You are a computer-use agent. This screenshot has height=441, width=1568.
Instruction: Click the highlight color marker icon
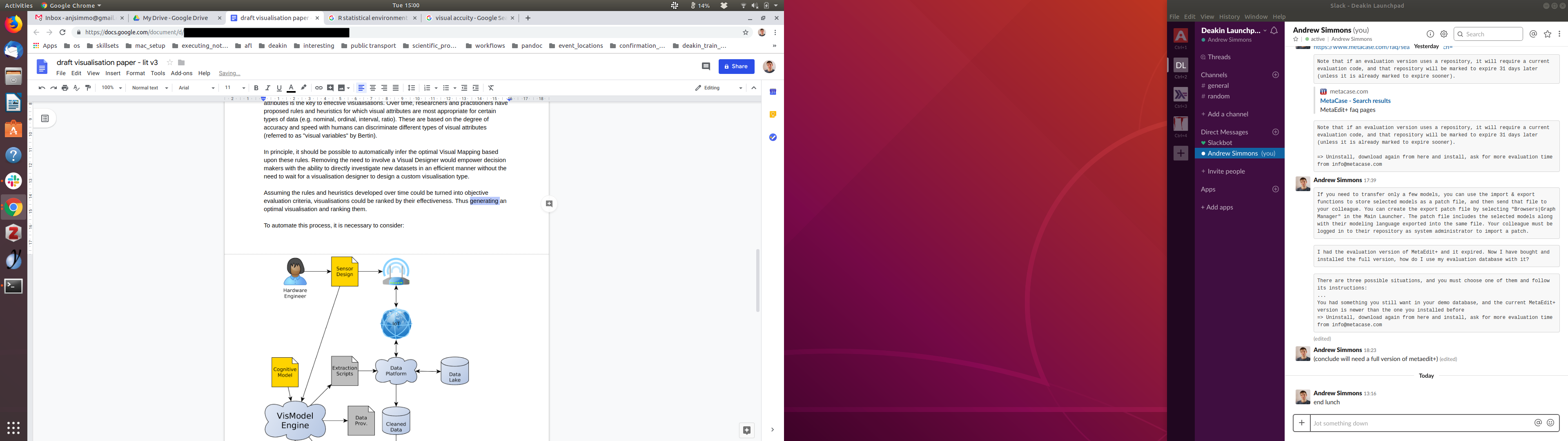pos(304,88)
